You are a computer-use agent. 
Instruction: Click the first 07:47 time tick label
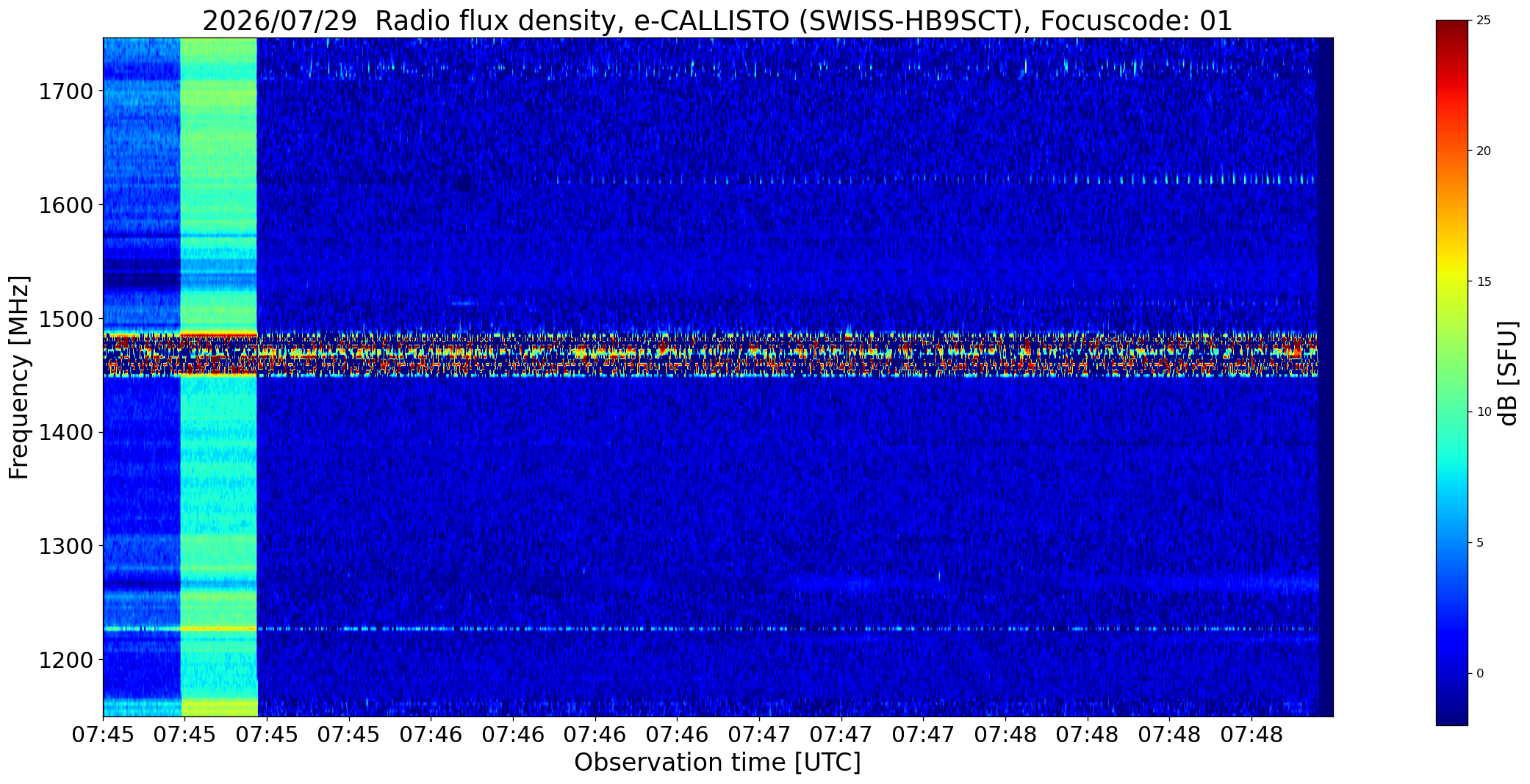tap(759, 735)
